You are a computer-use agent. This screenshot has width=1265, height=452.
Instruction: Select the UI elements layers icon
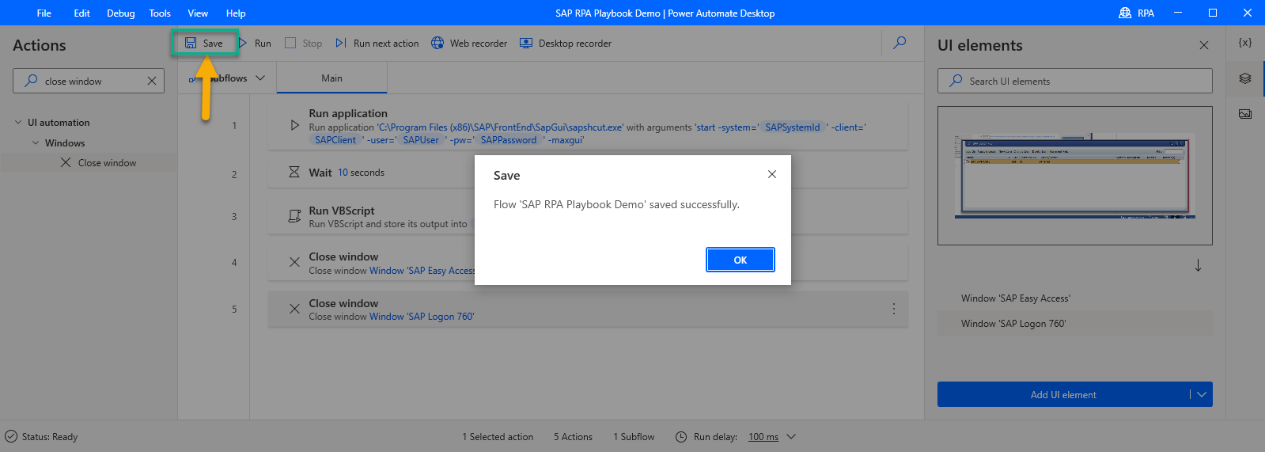click(x=1245, y=78)
